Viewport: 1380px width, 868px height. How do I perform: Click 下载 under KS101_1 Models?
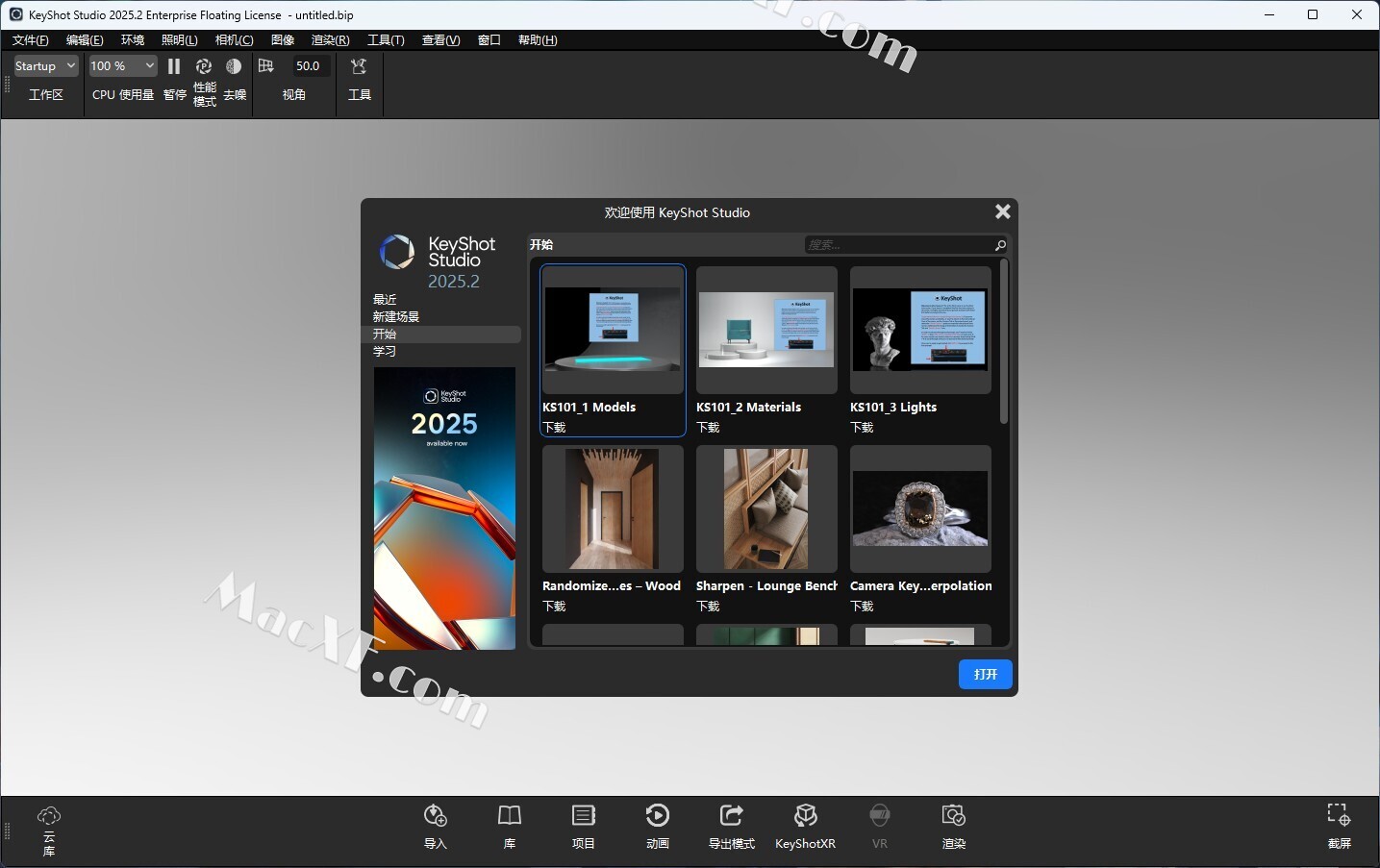coord(554,428)
